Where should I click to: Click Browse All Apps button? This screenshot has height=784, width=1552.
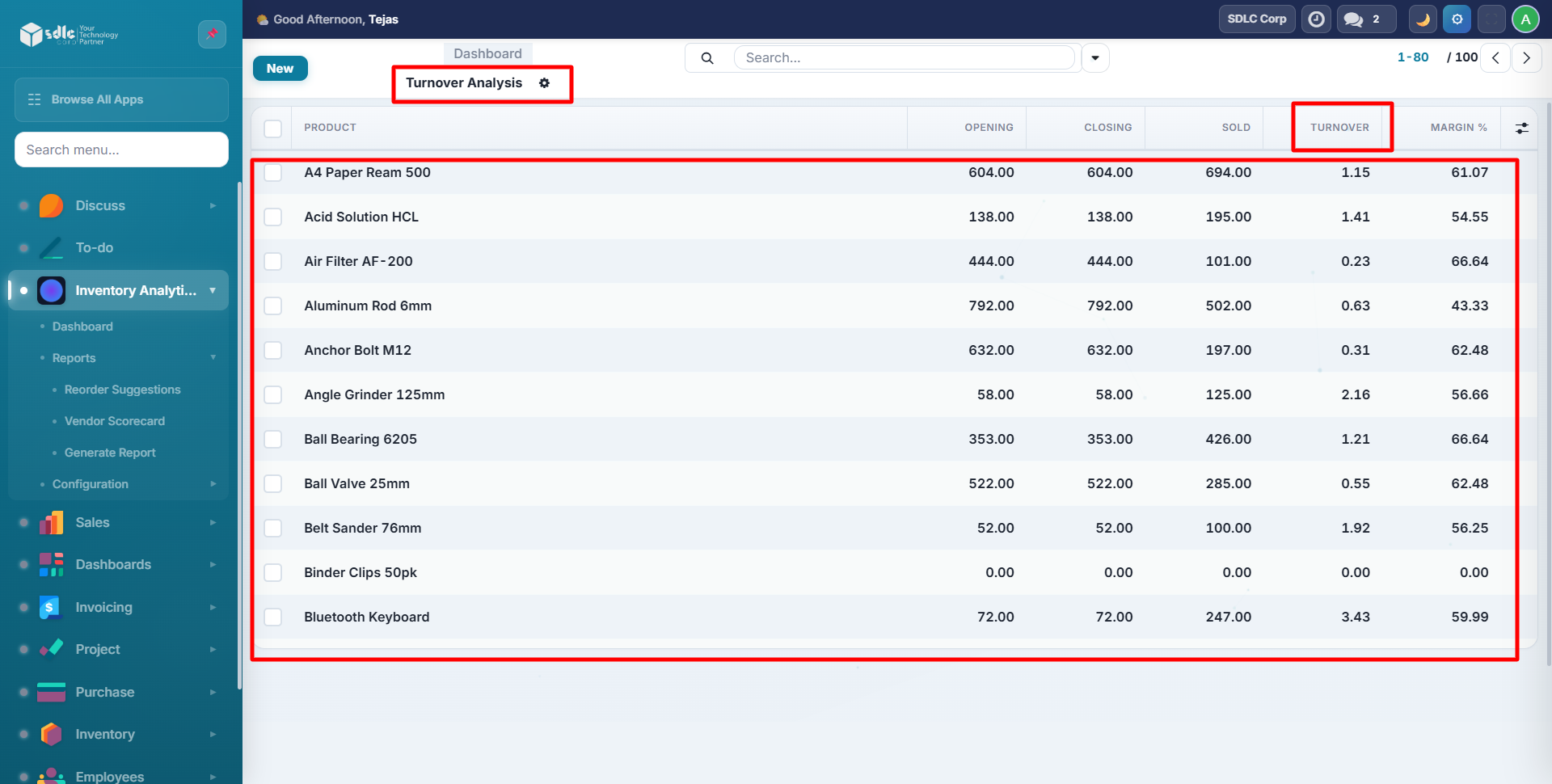121,99
